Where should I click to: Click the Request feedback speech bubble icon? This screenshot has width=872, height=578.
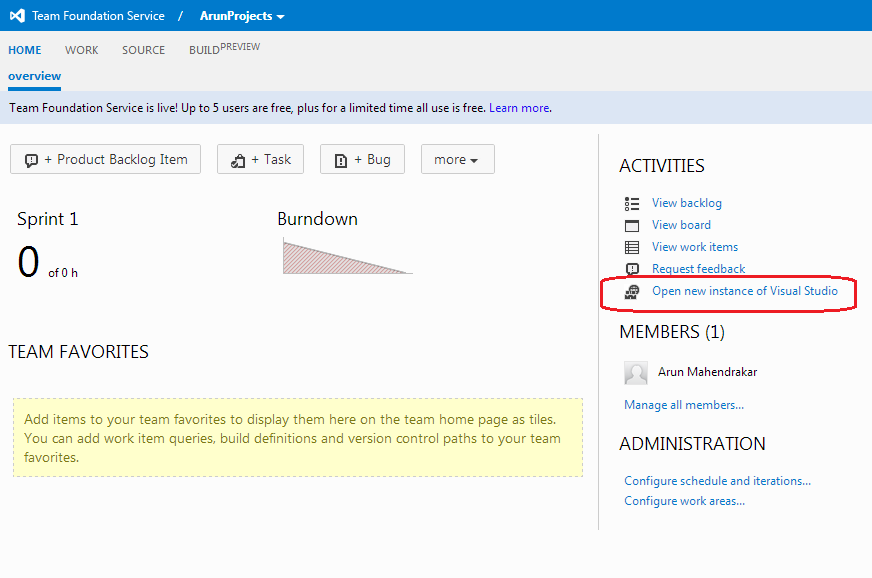point(632,269)
